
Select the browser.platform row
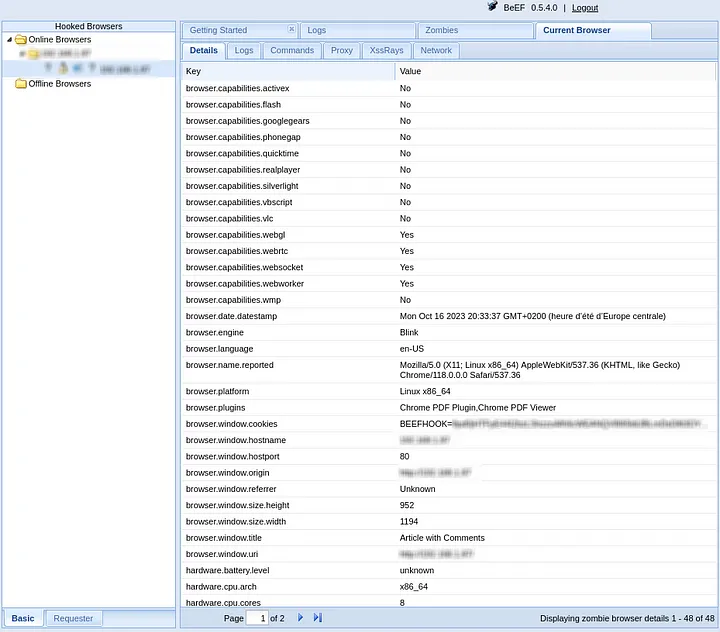(449, 391)
